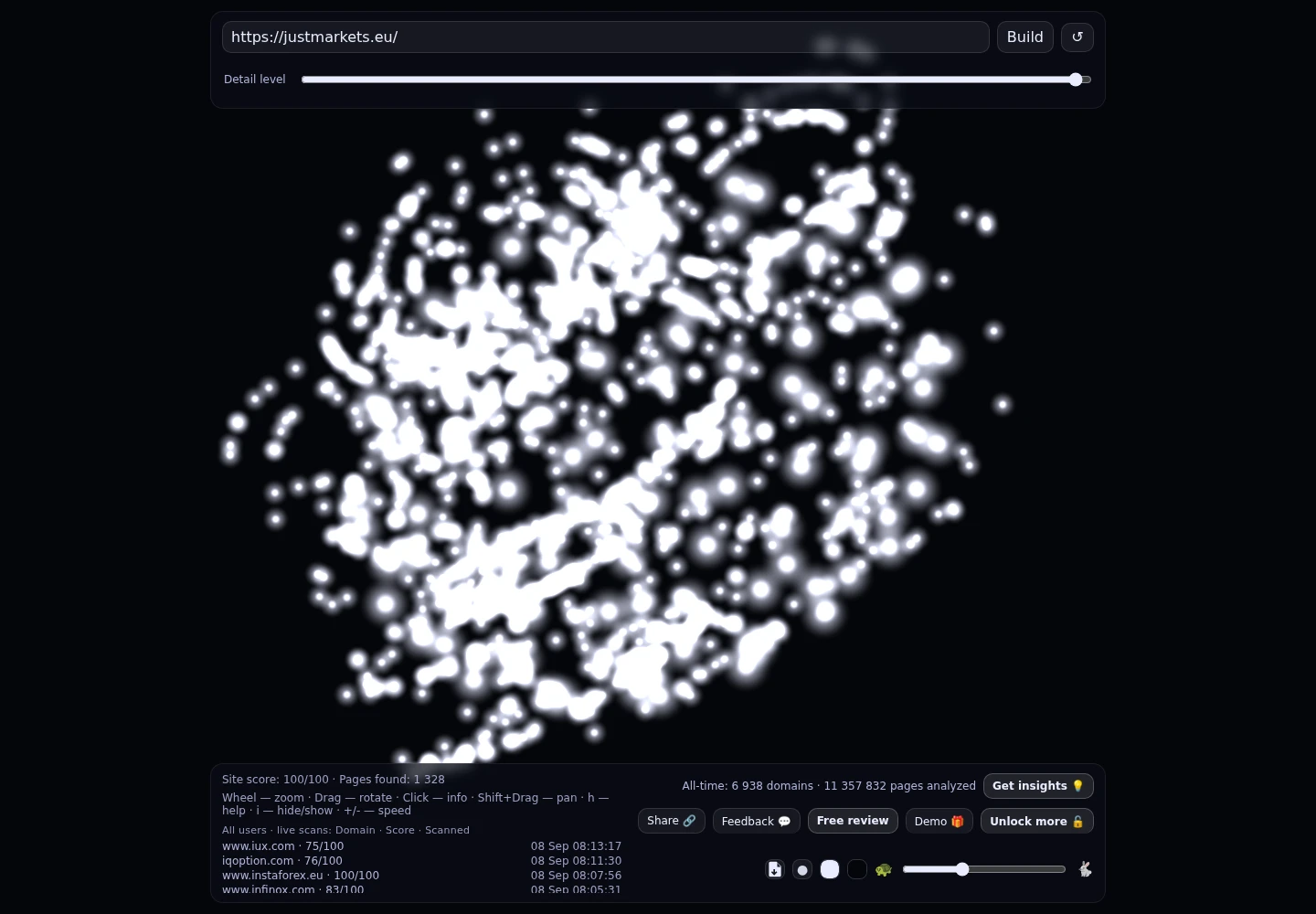Click timestamp 08 Sep 08:07:56

(x=576, y=876)
